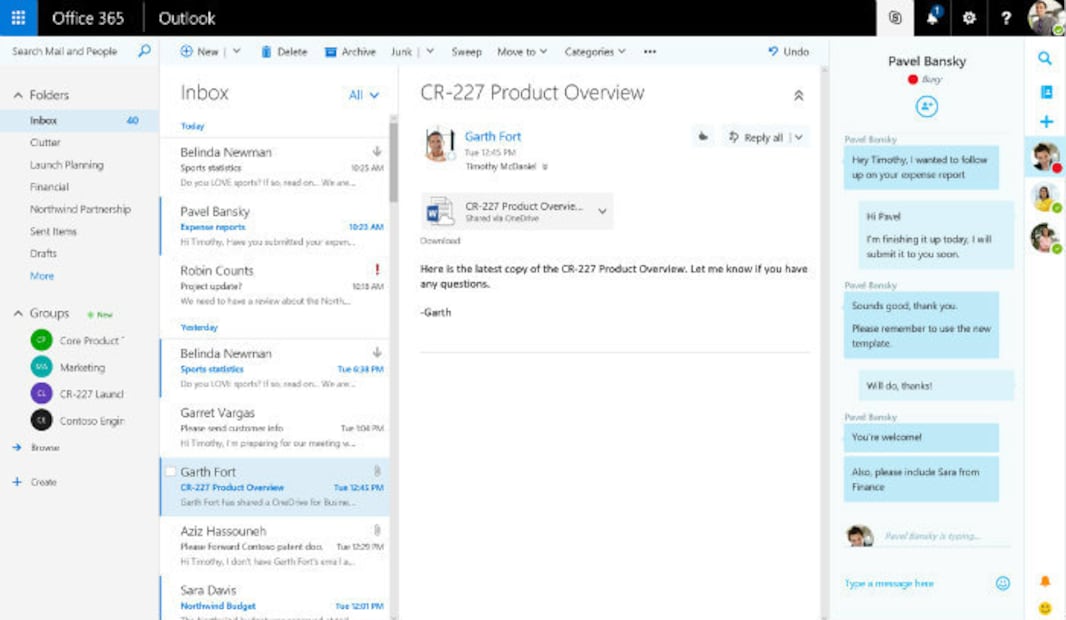This screenshot has width=1066, height=620.
Task: Click the add participants icon under Pavel Bansky
Action: 926,106
